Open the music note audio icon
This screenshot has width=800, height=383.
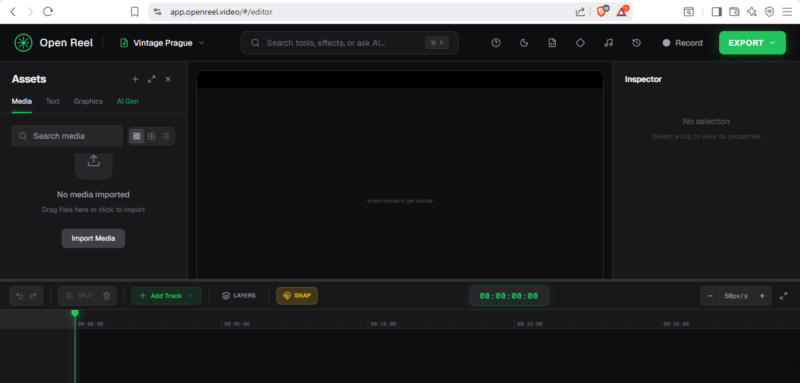(608, 43)
